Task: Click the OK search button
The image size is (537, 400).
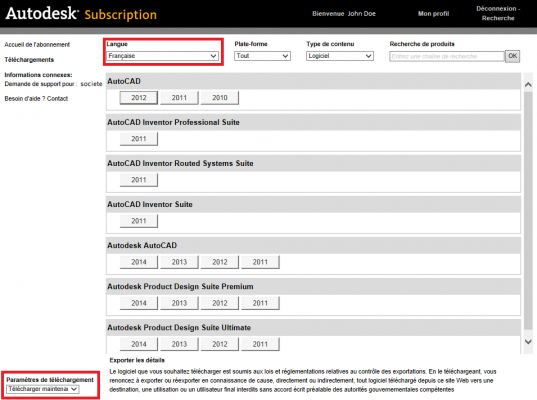Action: (513, 56)
